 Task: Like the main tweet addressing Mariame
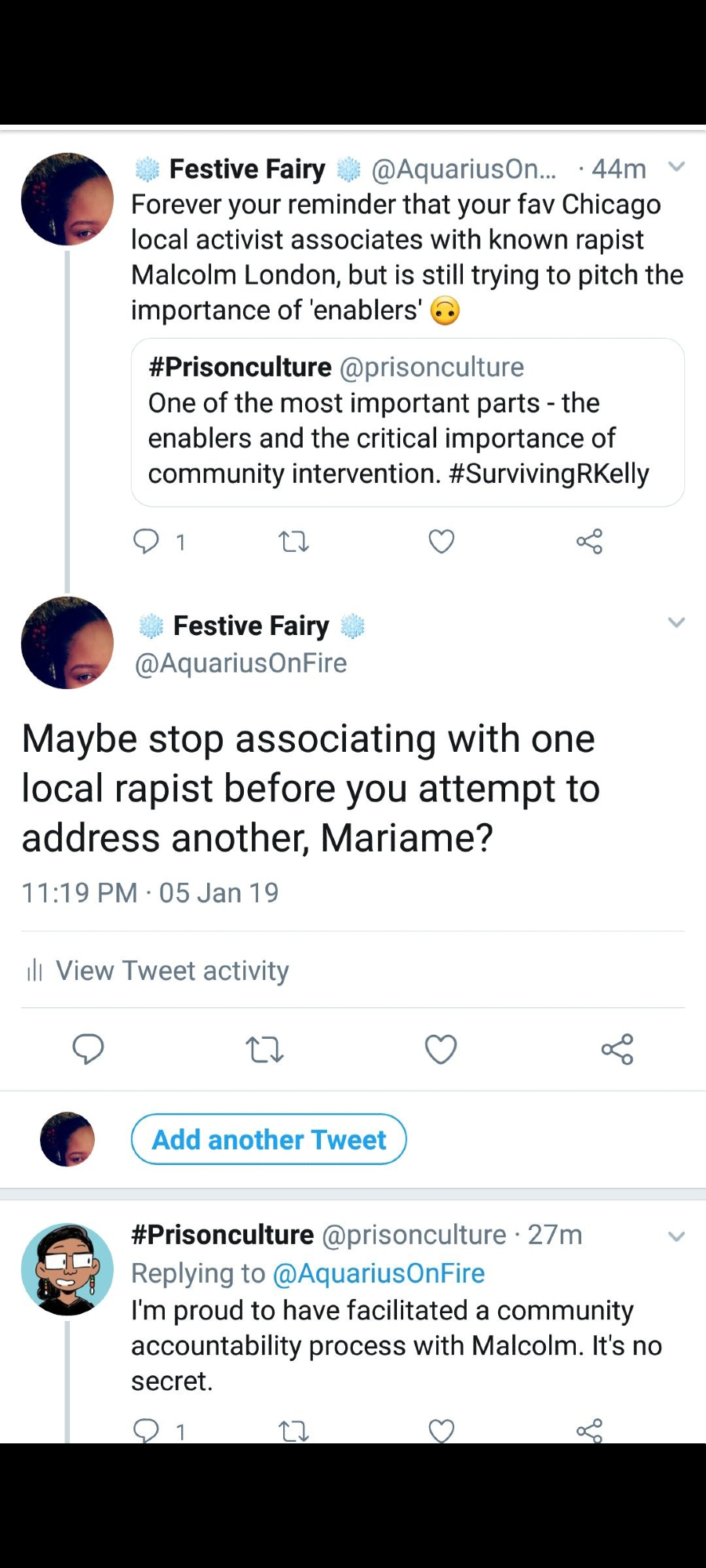441,1049
